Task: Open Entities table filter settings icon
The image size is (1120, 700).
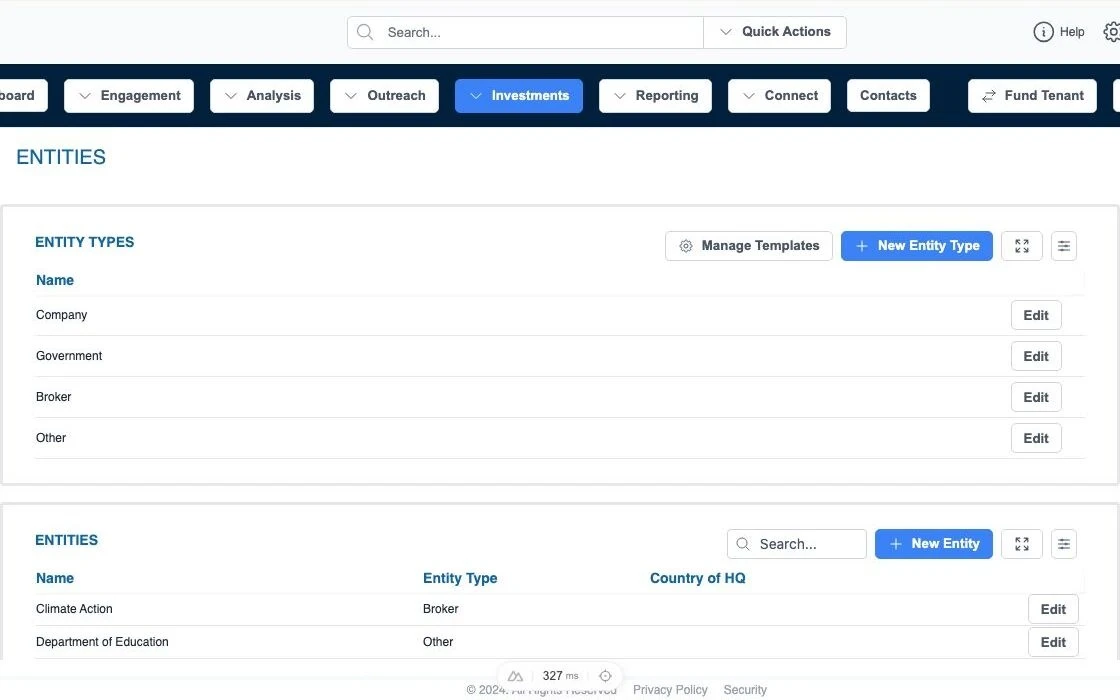Action: (1064, 544)
